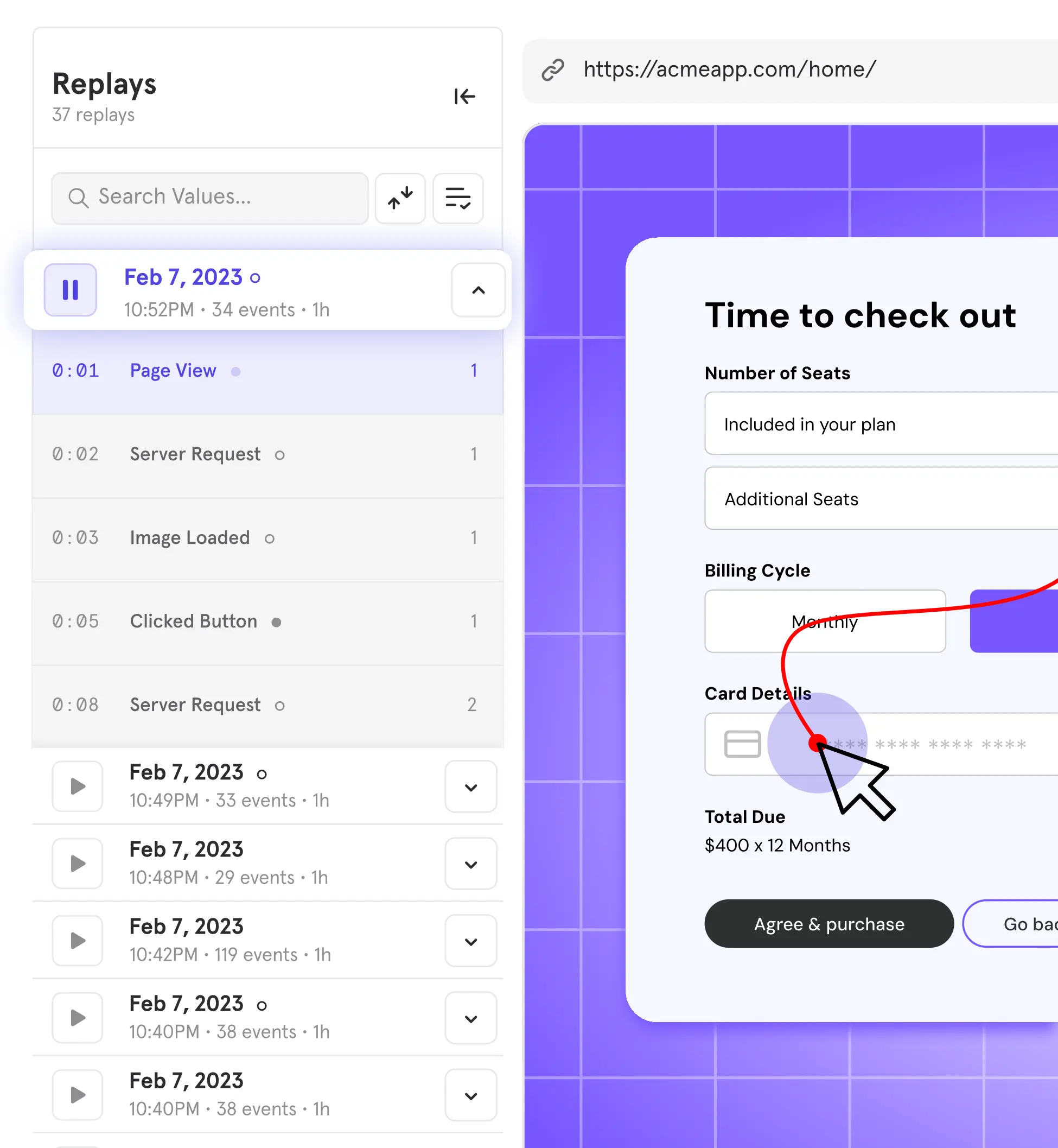Play the 10:49PM replay with 33 events
The width and height of the screenshot is (1058, 1148).
coord(77,786)
